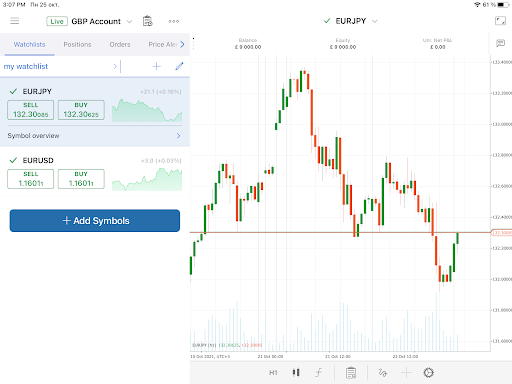Image resolution: width=512 pixels, height=384 pixels.
Task: Expand chart to fullscreen
Action: pyautogui.click(x=500, y=21)
